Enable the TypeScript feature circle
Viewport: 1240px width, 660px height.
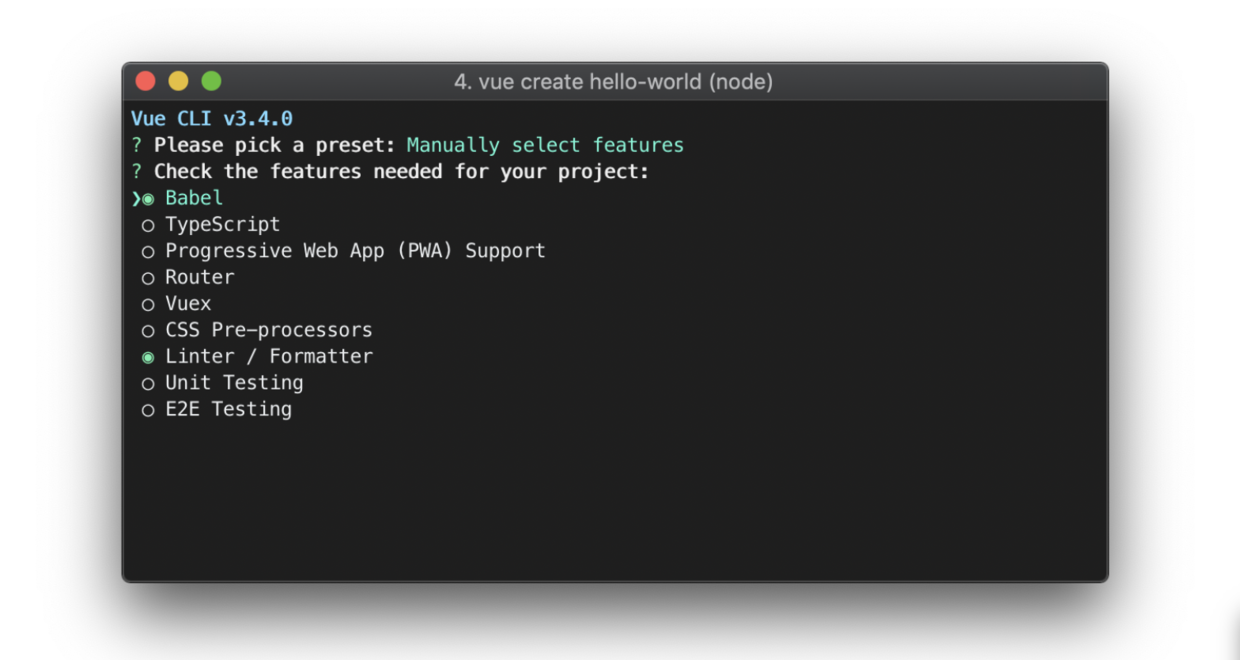tap(148, 225)
